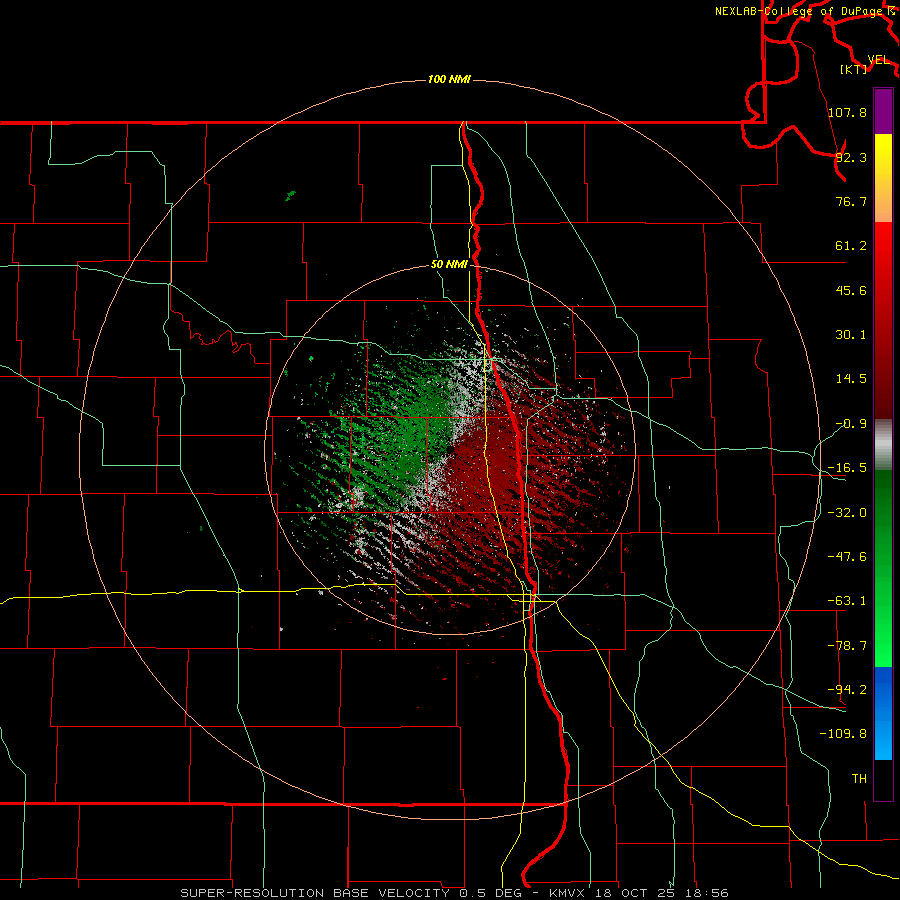Click the 100 NMI range ring label
This screenshot has width=900, height=900.
tap(449, 79)
